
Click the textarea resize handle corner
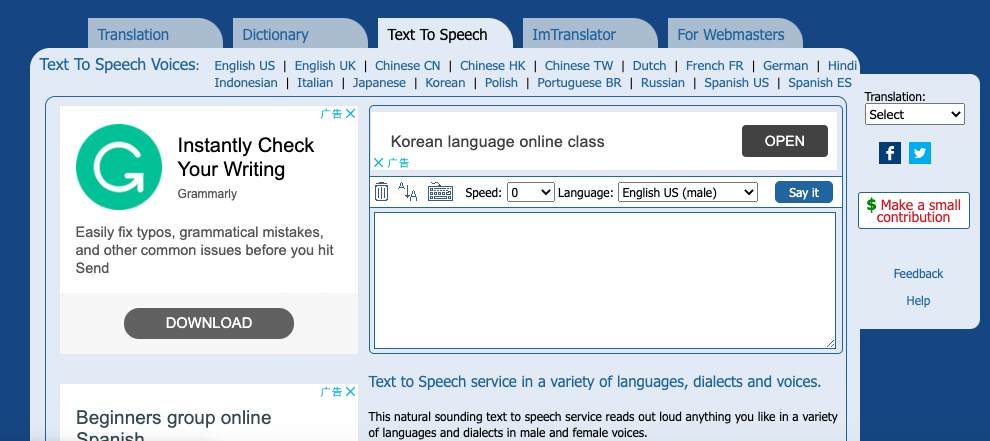(x=830, y=344)
